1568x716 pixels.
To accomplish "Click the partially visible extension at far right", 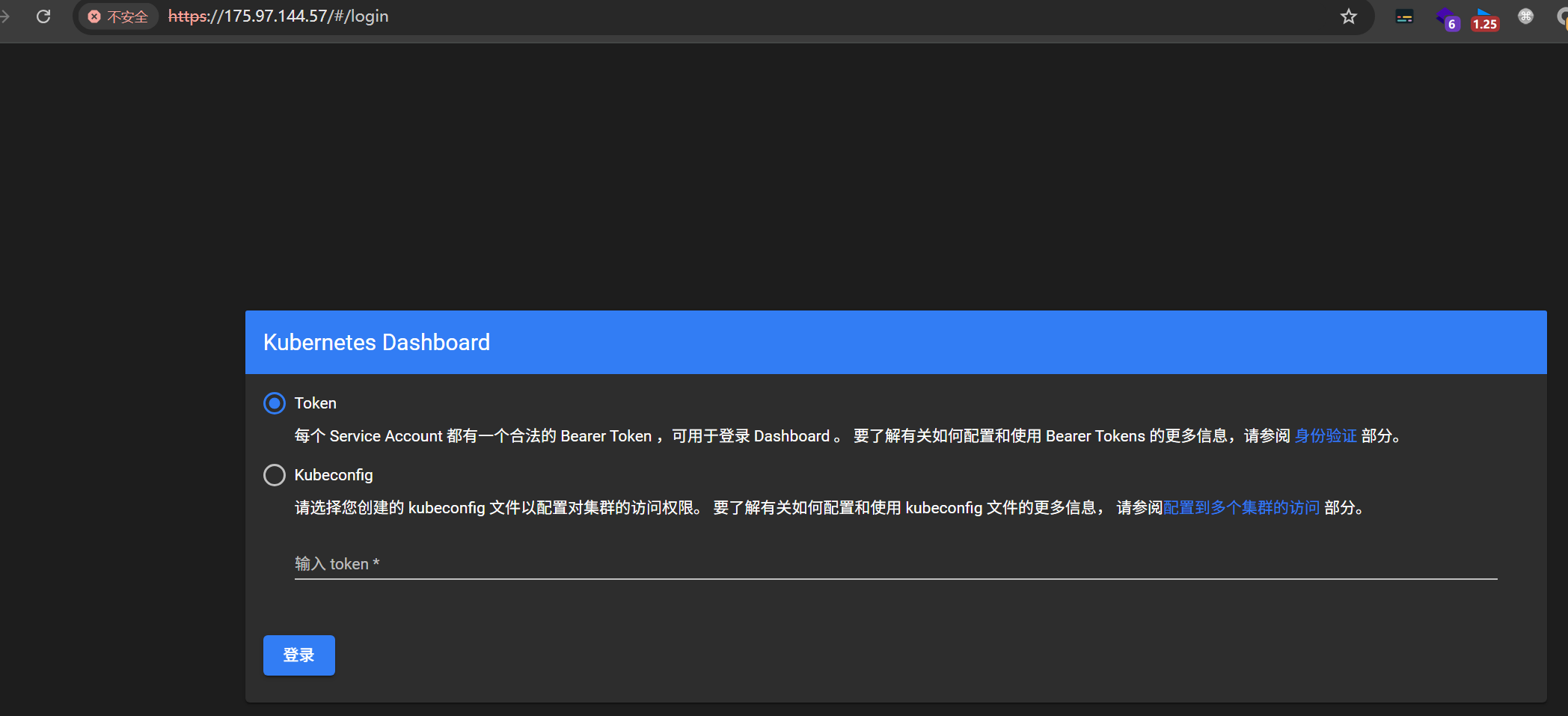I will coord(1562,18).
